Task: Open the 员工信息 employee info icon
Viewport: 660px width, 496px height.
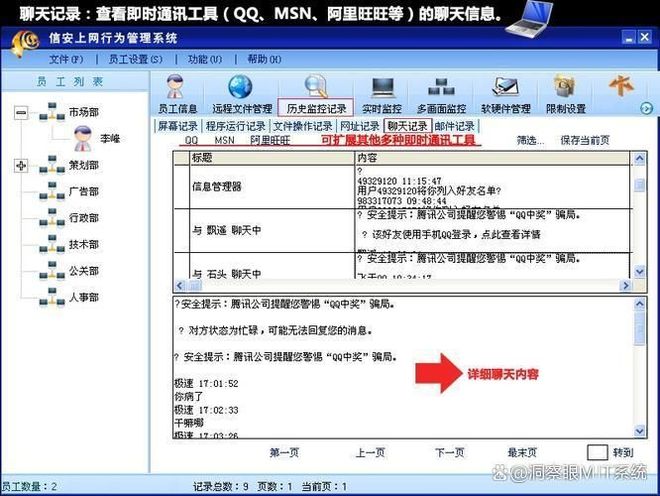Action: pos(176,86)
